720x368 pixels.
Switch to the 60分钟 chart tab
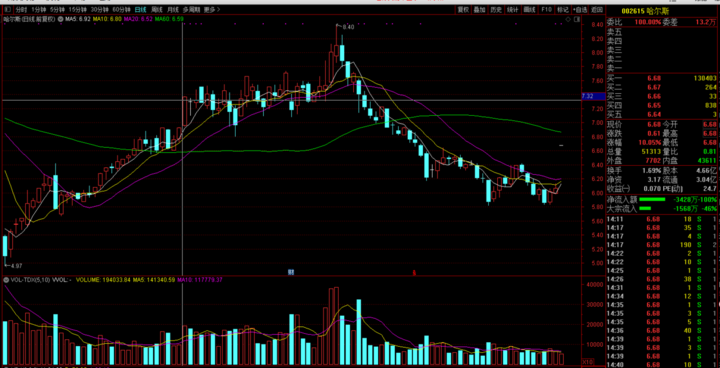pyautogui.click(x=121, y=9)
